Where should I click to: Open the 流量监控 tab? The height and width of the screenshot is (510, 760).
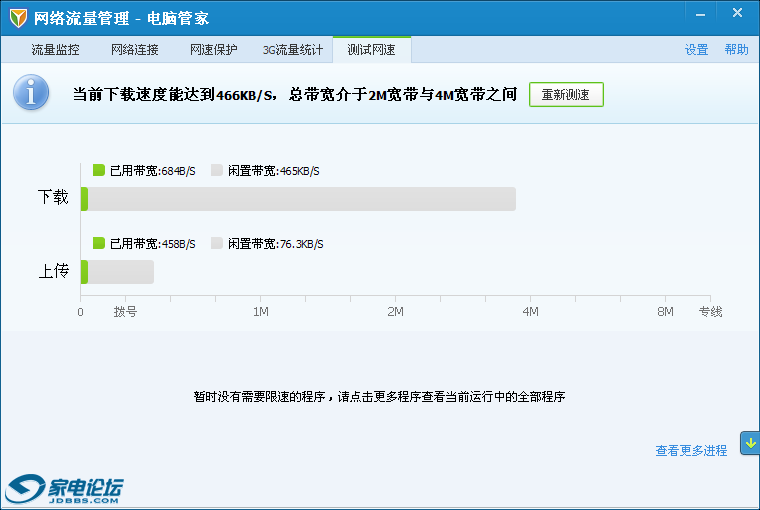(x=55, y=49)
